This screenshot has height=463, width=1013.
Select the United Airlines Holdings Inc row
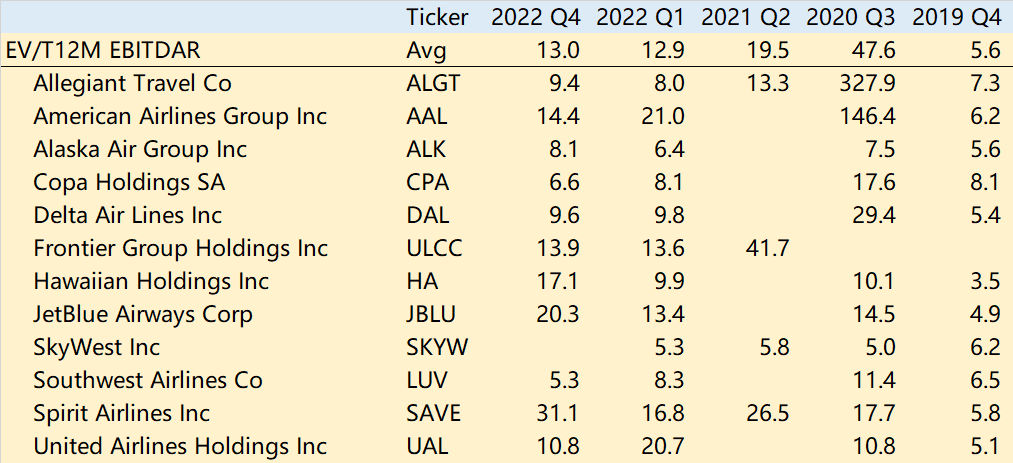pos(180,446)
